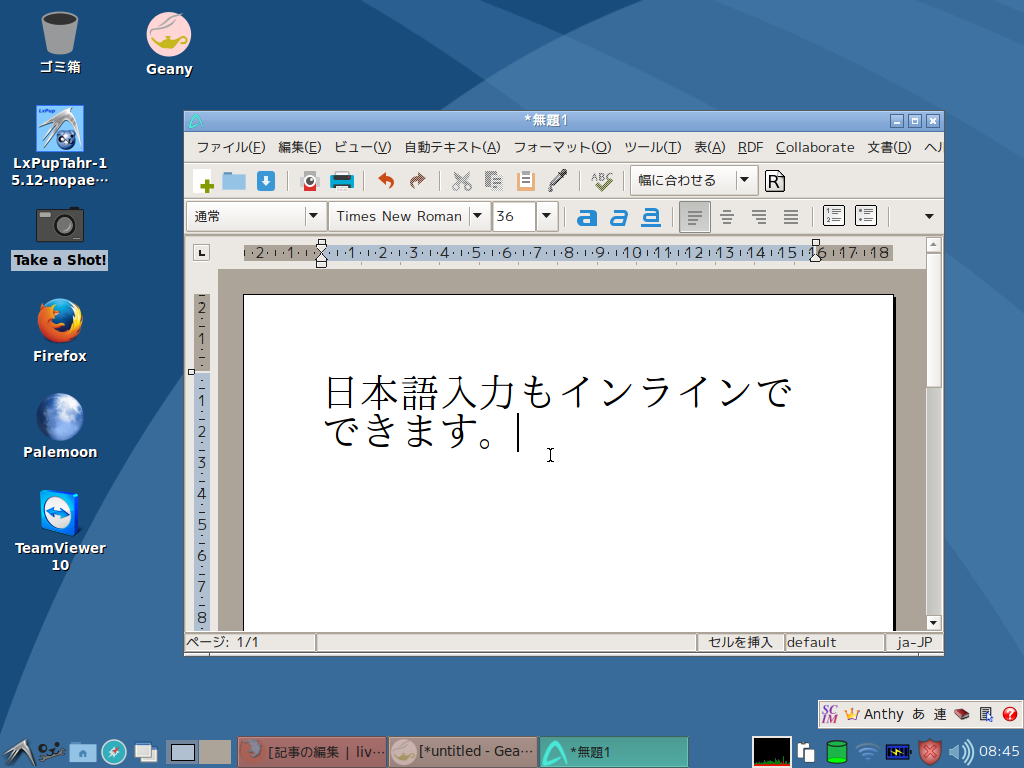Click the print preview icon
Viewport: 1024px width, 768px height.
click(x=310, y=181)
